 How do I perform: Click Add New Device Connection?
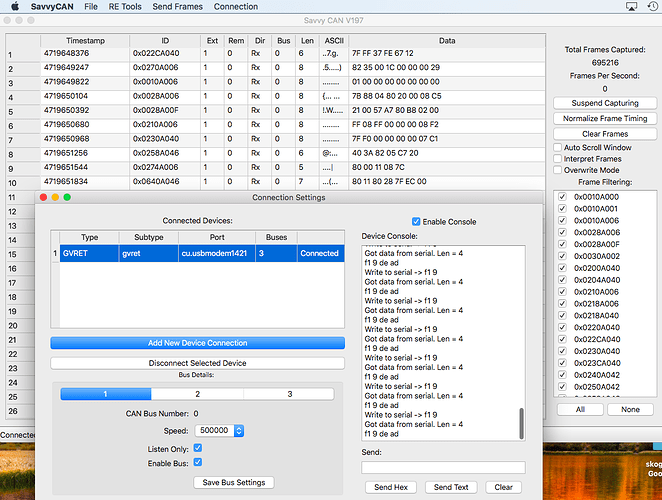click(198, 343)
